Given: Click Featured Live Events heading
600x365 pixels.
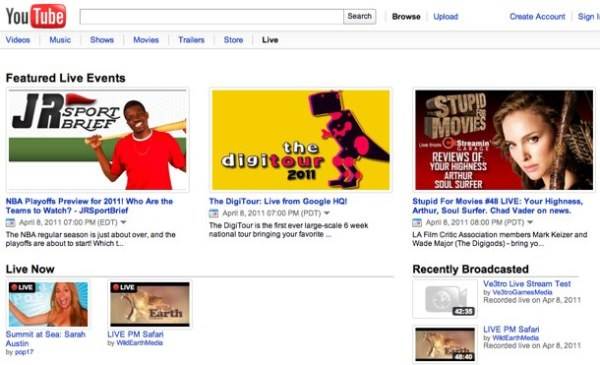Looking at the screenshot, I should click(65, 78).
